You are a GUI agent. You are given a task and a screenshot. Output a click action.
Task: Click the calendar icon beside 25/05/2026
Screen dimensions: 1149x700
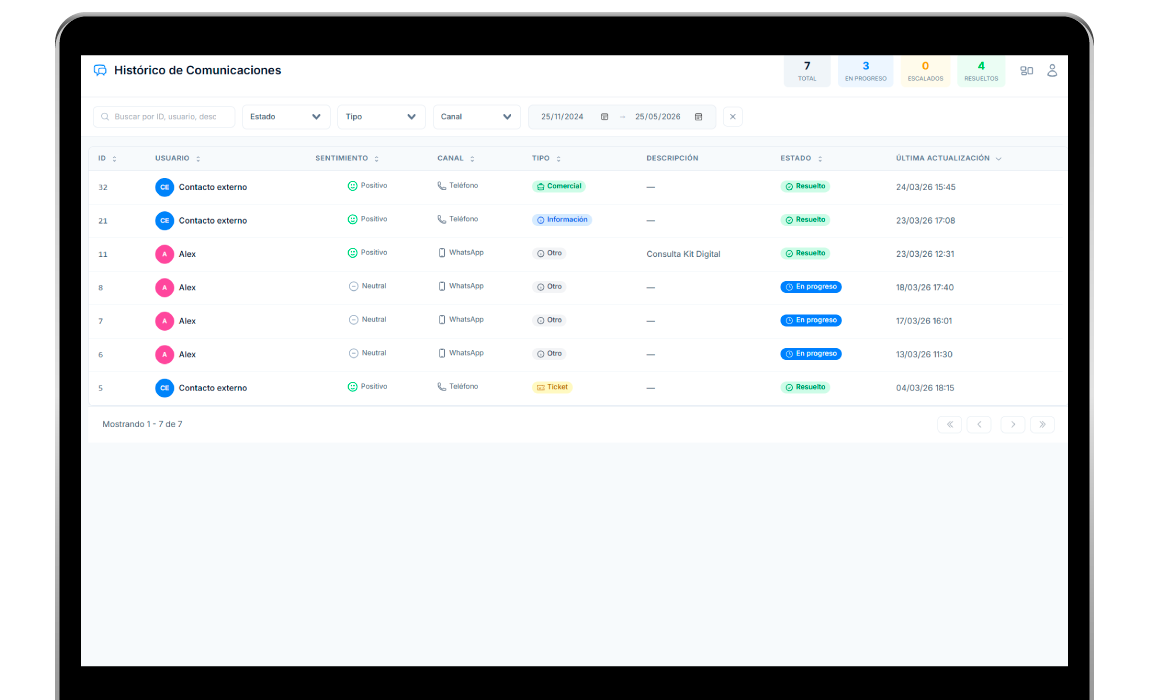[x=698, y=117]
